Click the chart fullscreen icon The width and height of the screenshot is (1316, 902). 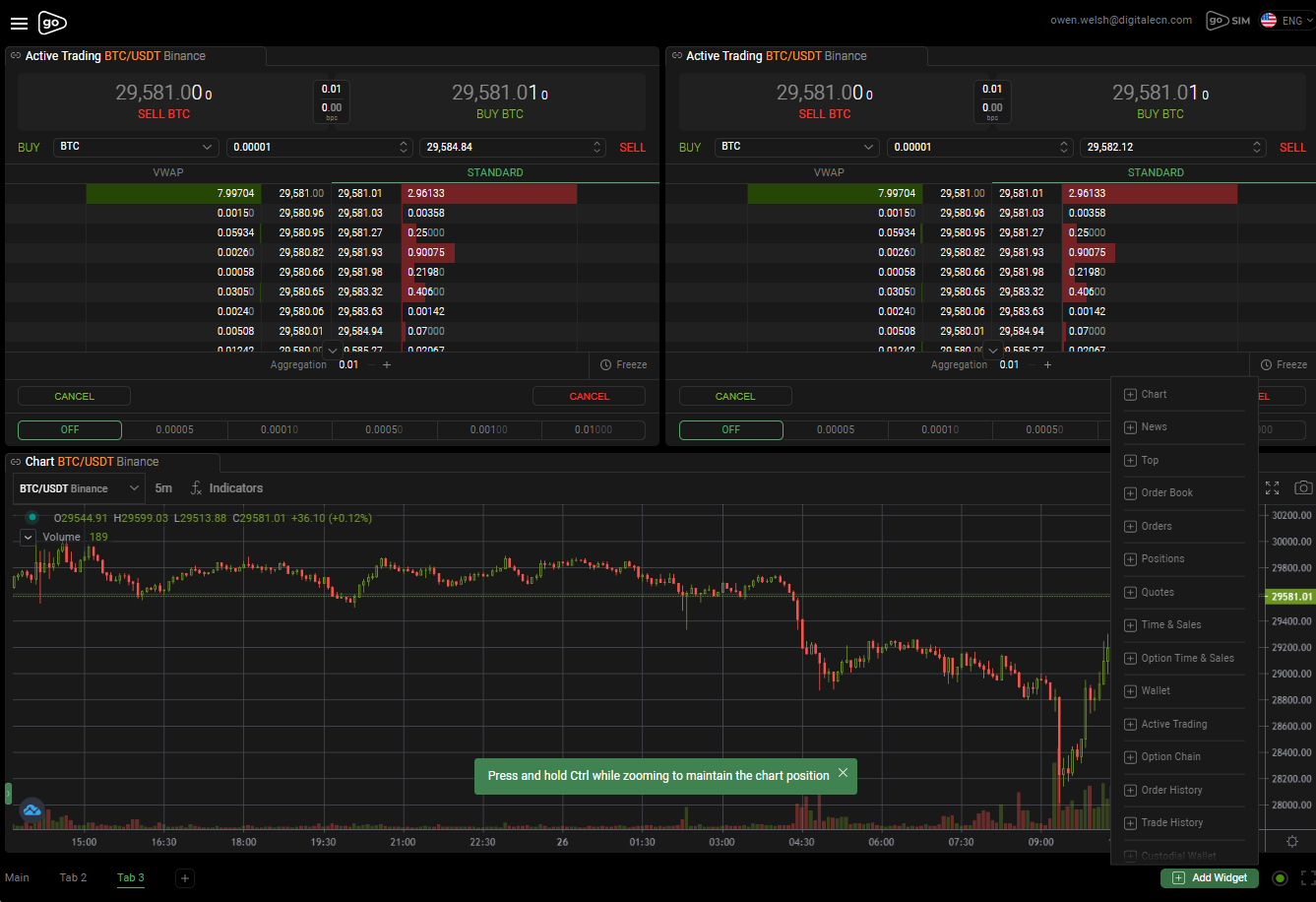point(1272,488)
